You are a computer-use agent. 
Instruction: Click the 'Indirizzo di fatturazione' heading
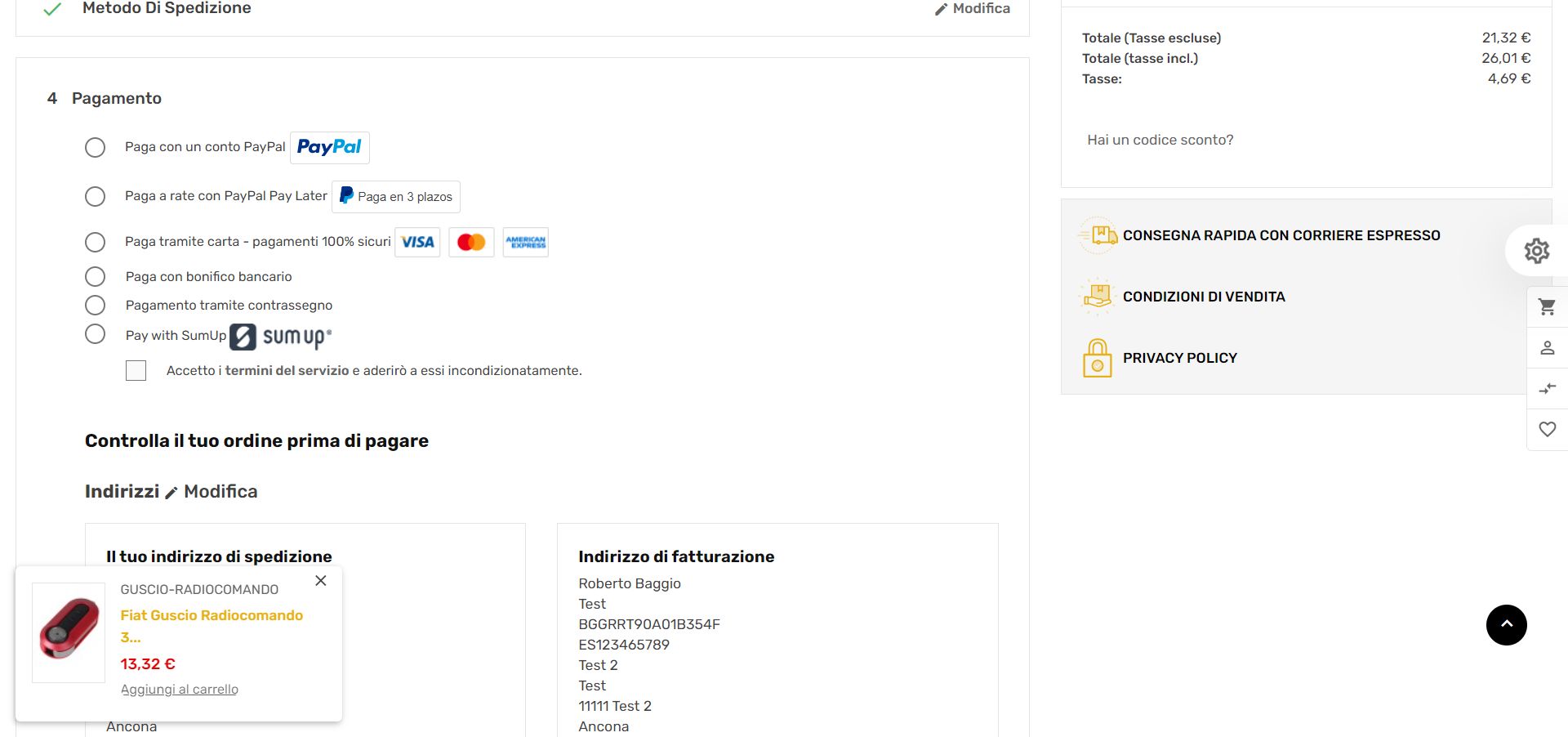[x=676, y=556]
